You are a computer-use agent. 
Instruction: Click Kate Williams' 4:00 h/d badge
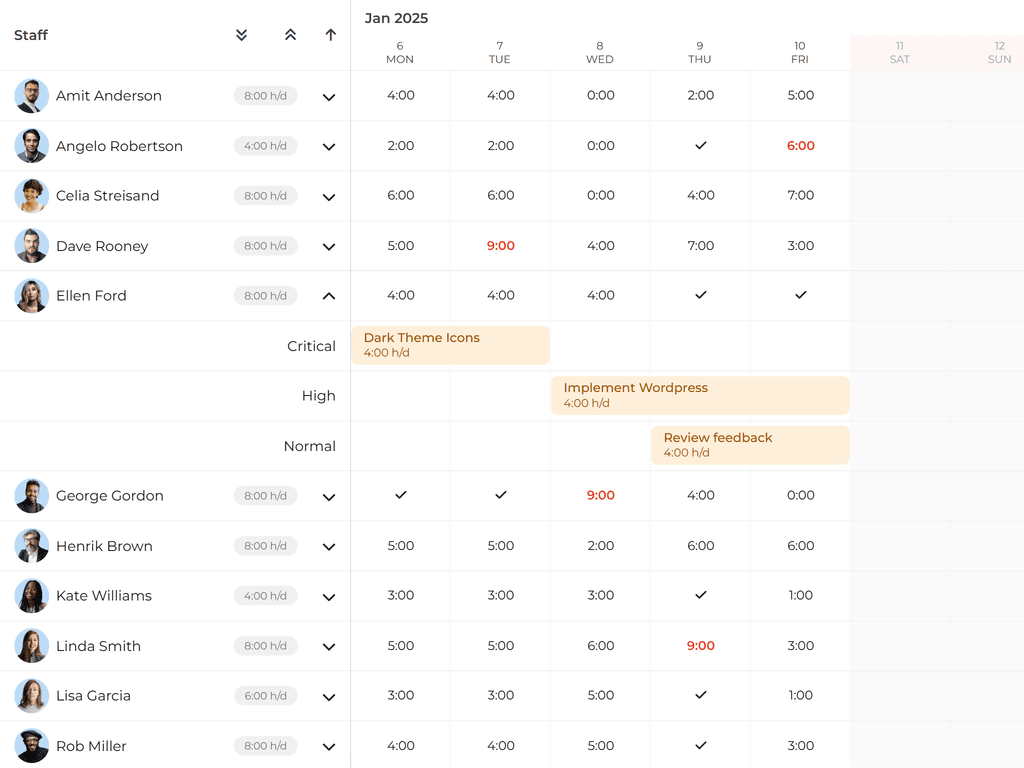pyautogui.click(x=264, y=595)
